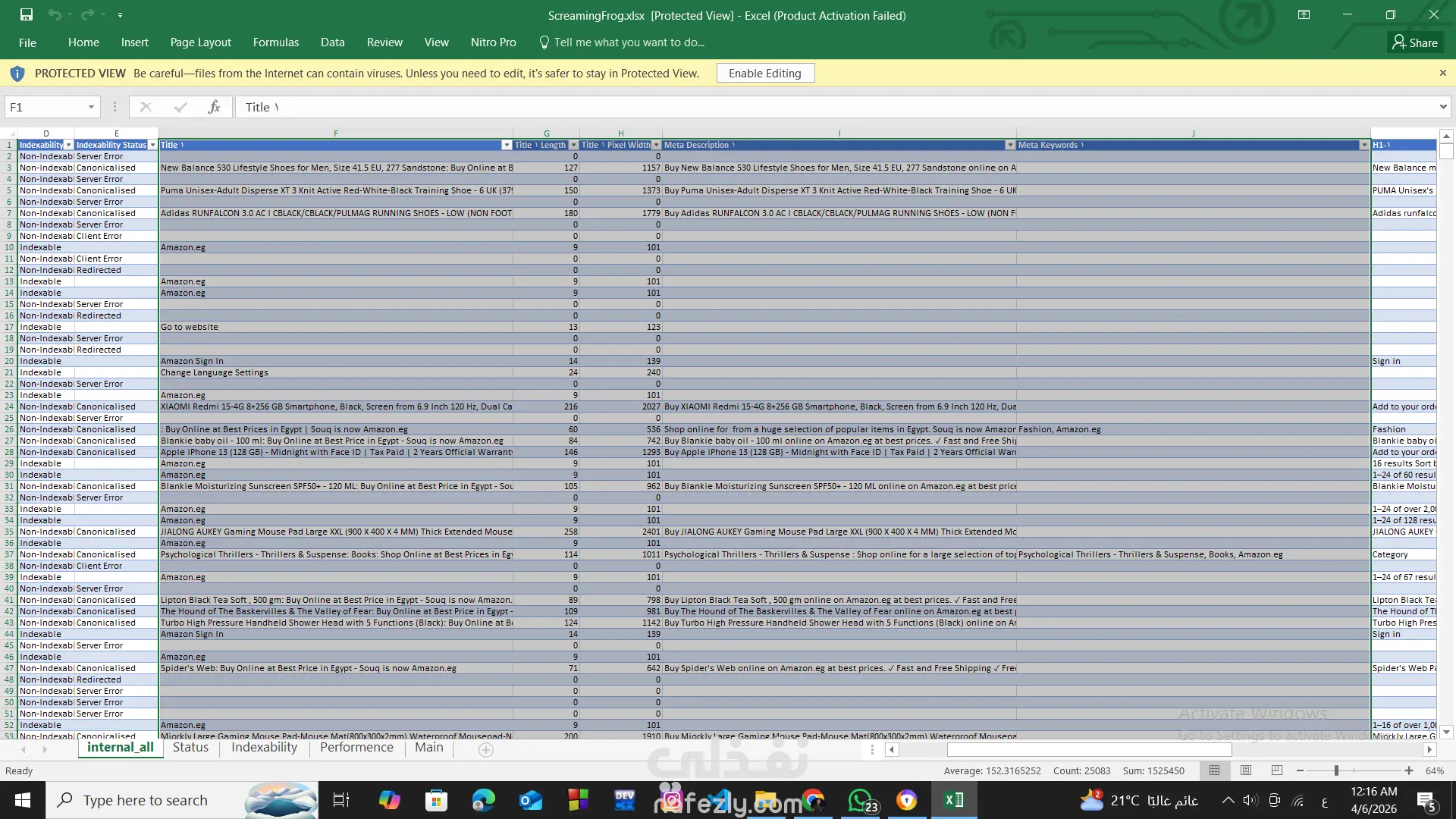Open Task View on the taskbar
The image size is (1456, 819).
point(341,800)
